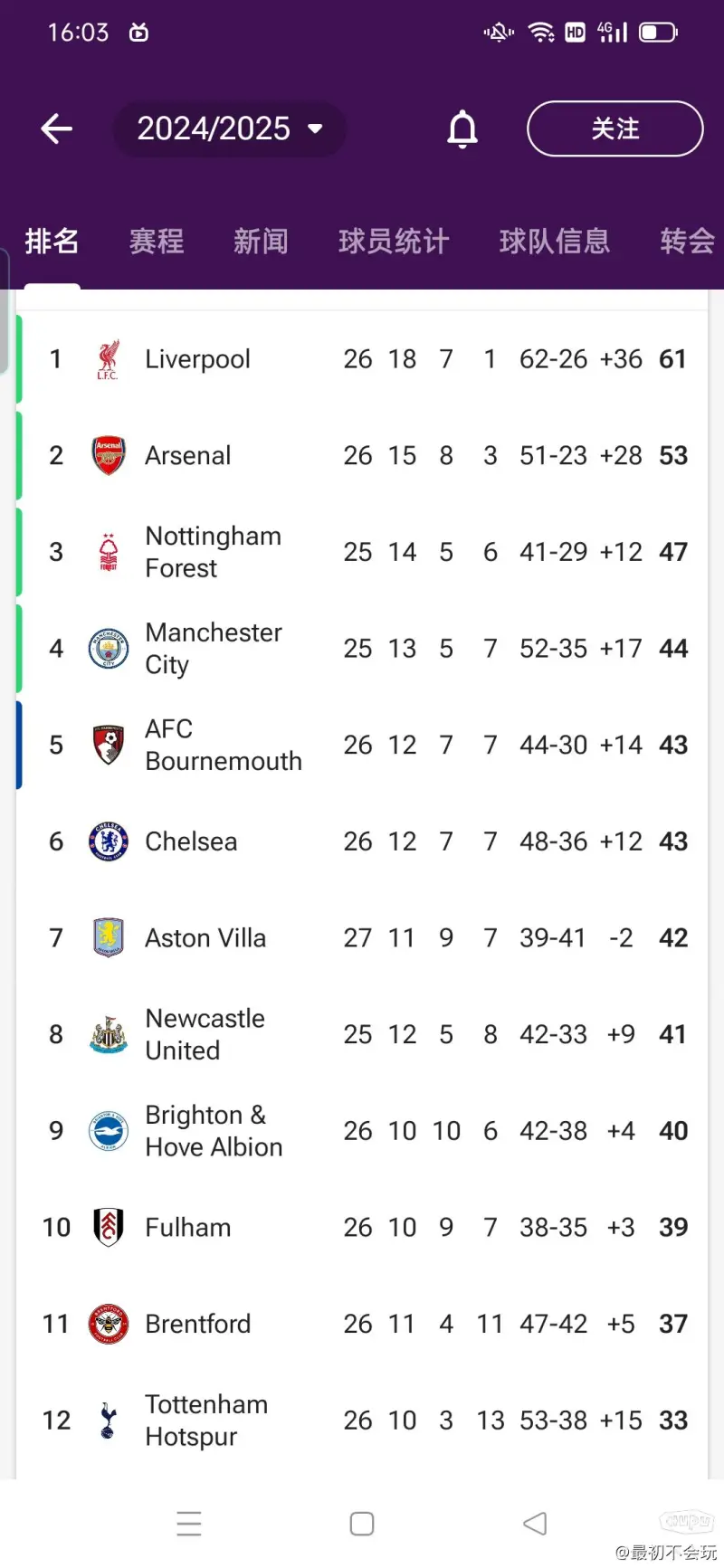Tap the Tottenham Hotspur crest
This screenshot has height=1568, width=724.
coord(108,1421)
